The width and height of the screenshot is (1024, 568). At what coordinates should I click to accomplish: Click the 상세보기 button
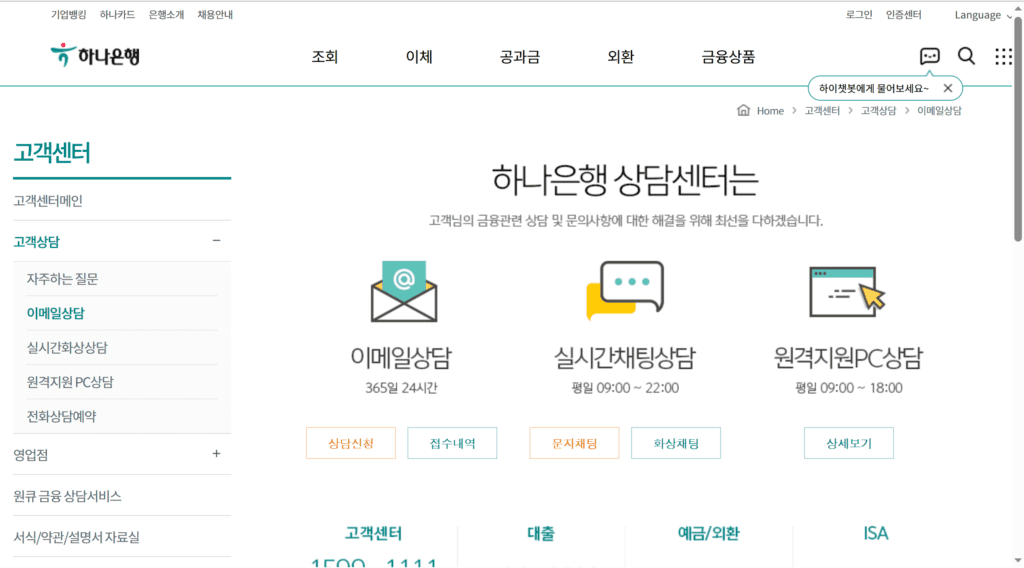848,443
